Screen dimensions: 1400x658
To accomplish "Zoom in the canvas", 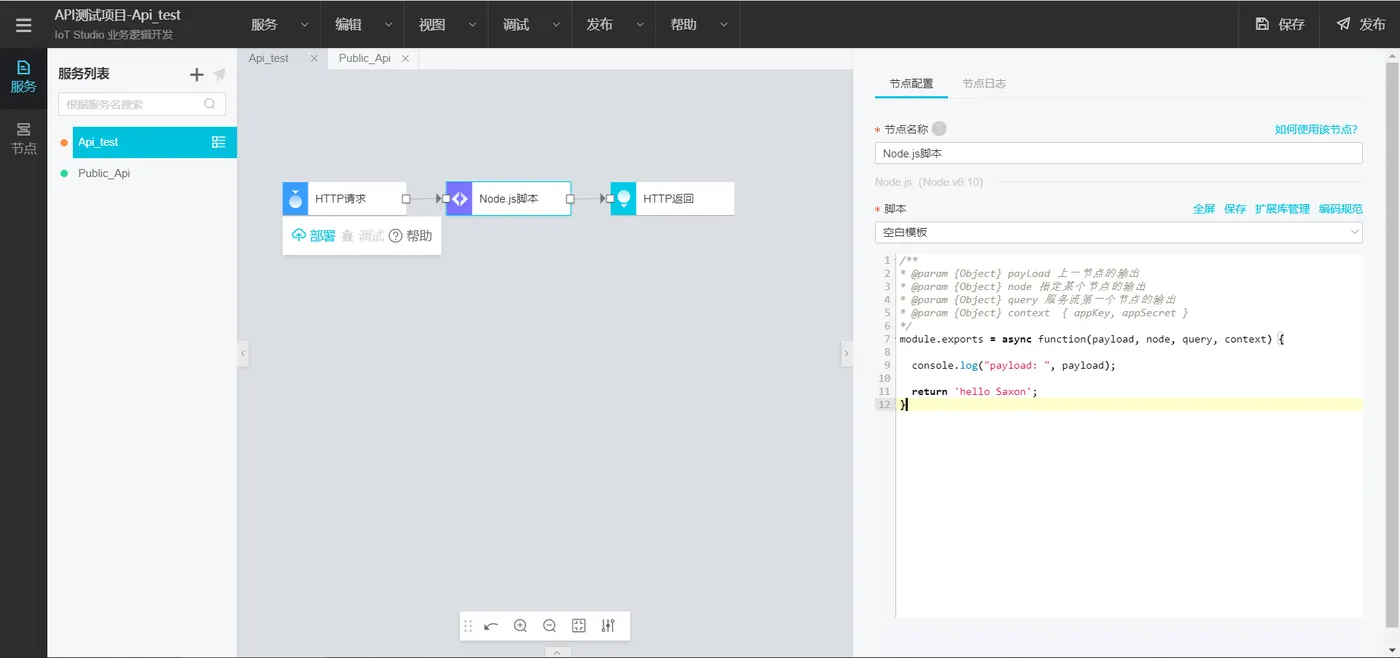I will 520,626.
